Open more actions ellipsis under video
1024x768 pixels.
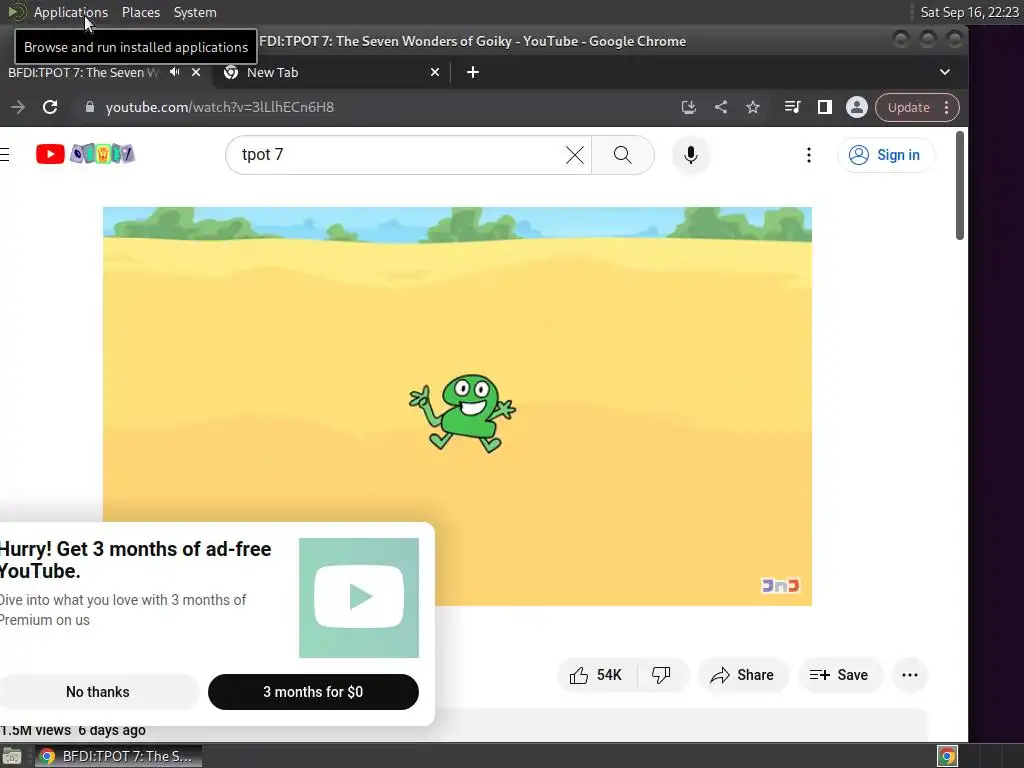point(910,675)
